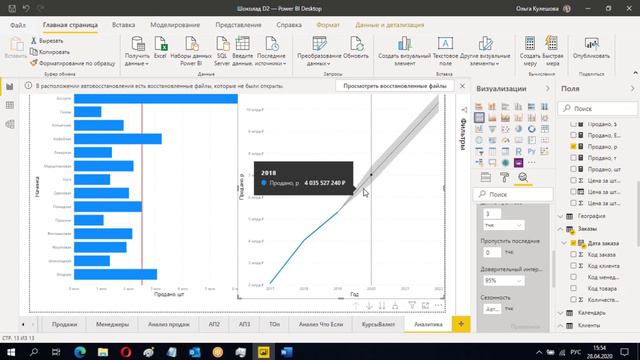Create a new measure (Создать меру)
The width and height of the screenshot is (640, 360).
(x=530, y=51)
